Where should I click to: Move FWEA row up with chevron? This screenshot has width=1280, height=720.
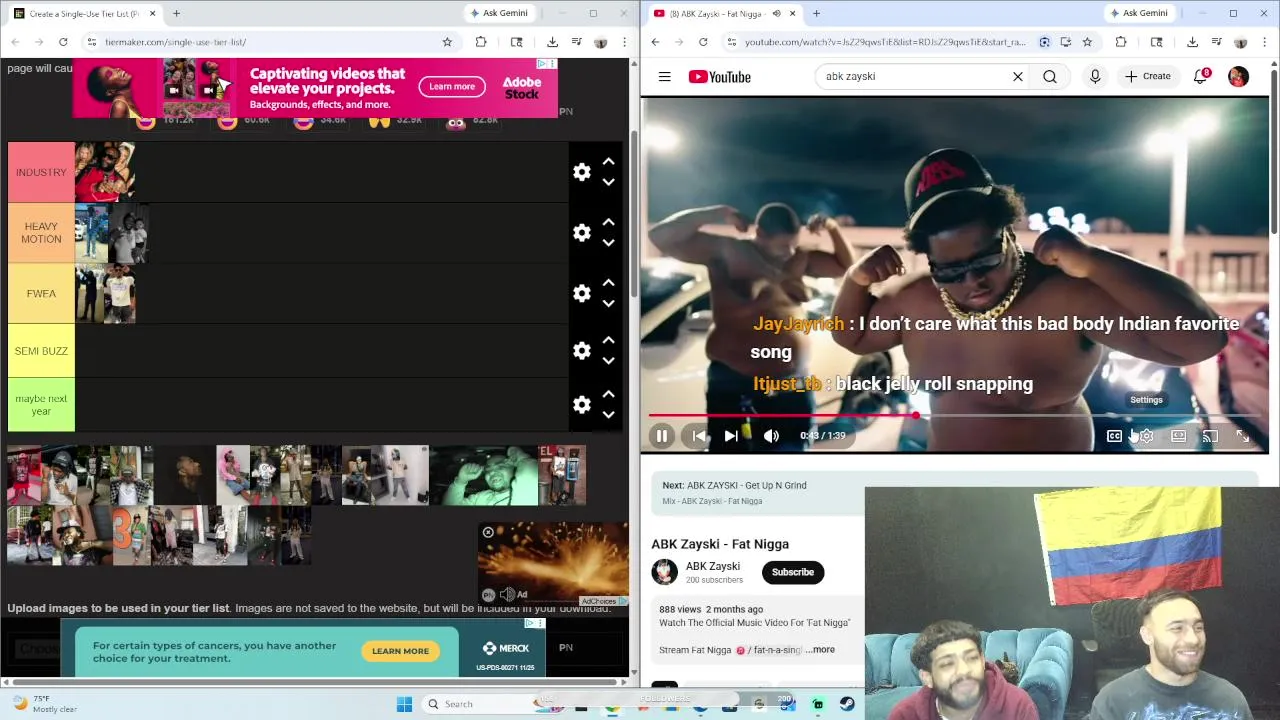[608, 283]
